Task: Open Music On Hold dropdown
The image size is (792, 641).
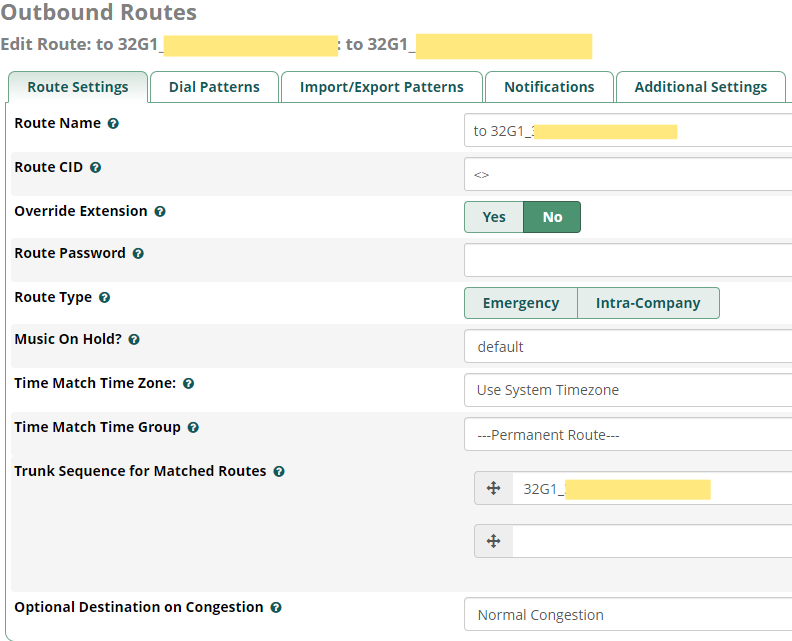Action: 628,347
